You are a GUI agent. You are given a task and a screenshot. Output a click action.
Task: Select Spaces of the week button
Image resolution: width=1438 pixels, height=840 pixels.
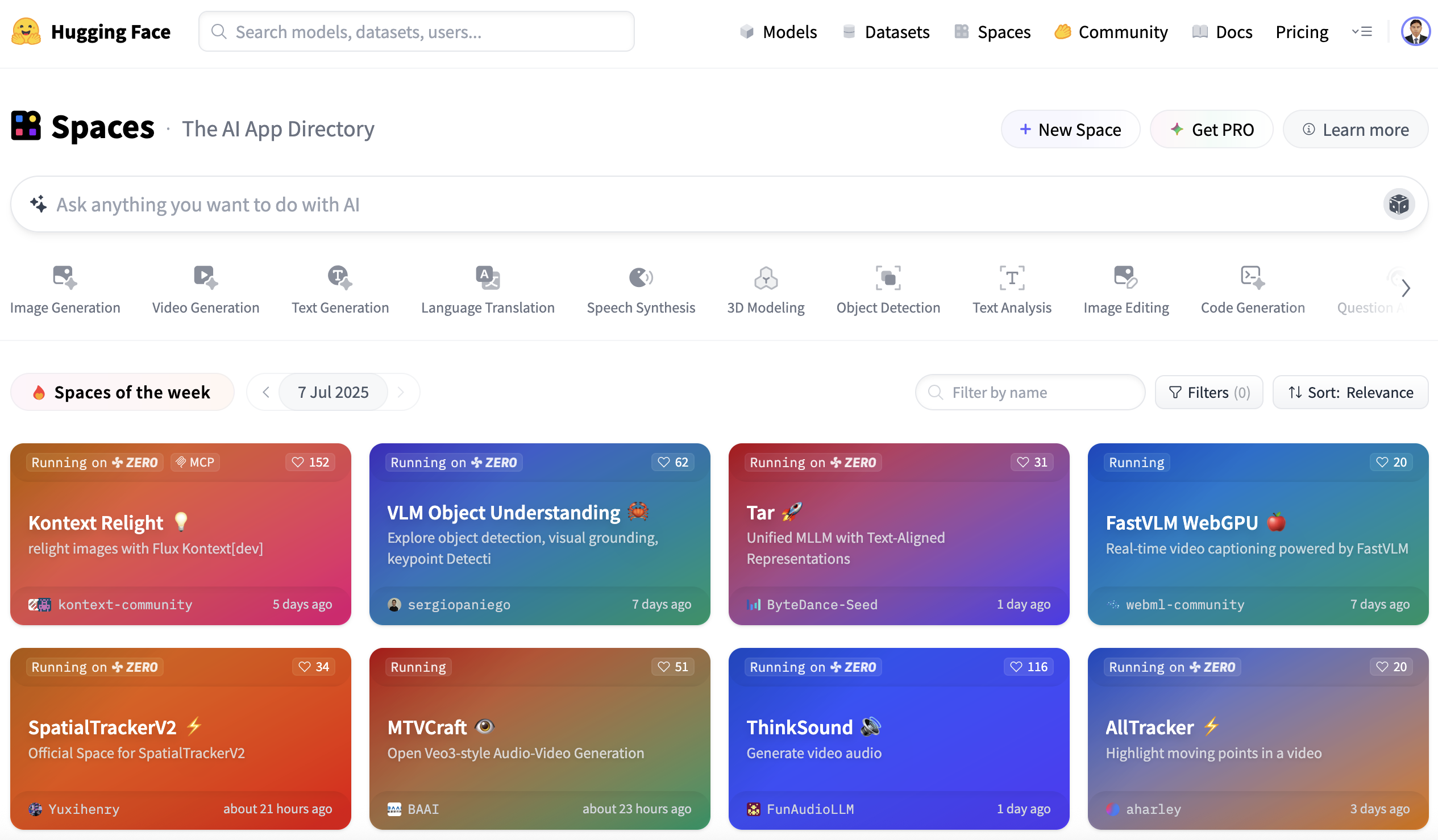(x=122, y=393)
